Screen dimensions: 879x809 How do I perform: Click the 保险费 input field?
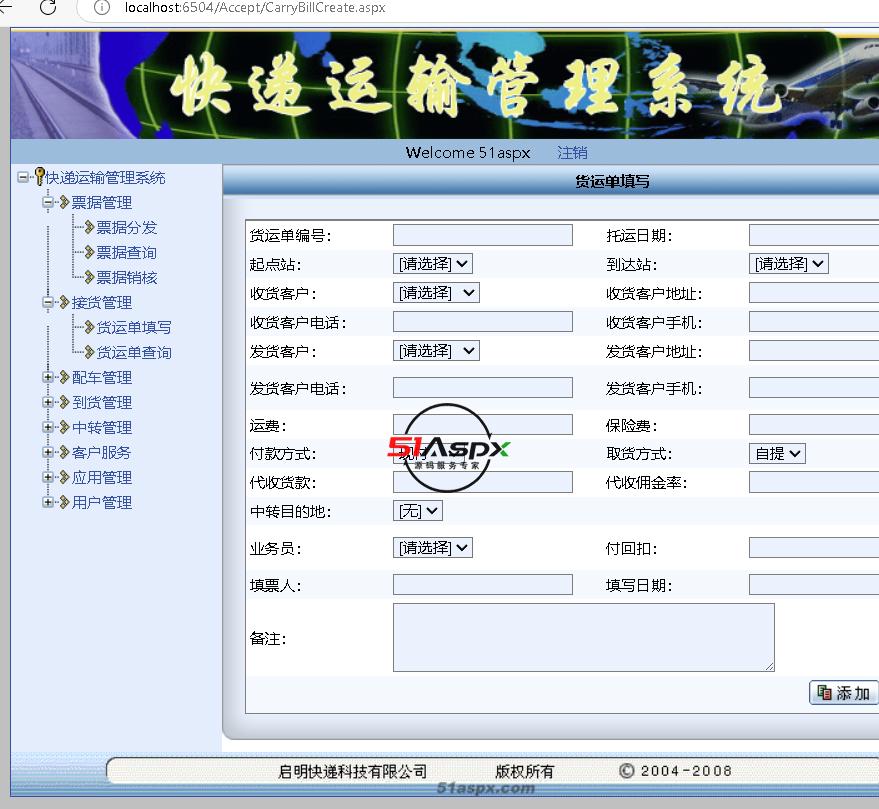[x=814, y=424]
